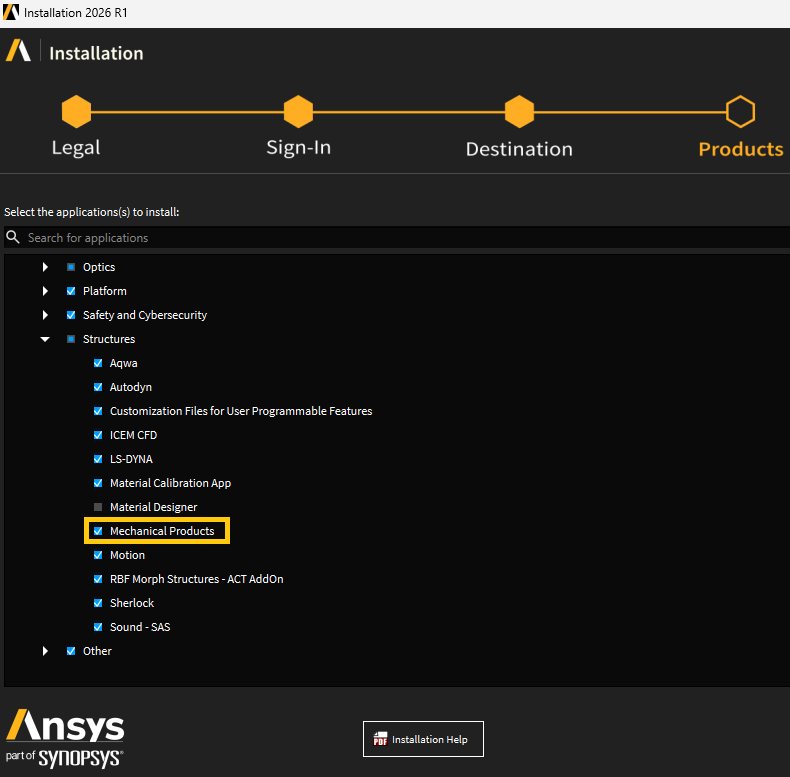This screenshot has height=777, width=790.
Task: Select the Motion row text
Action: [x=127, y=555]
